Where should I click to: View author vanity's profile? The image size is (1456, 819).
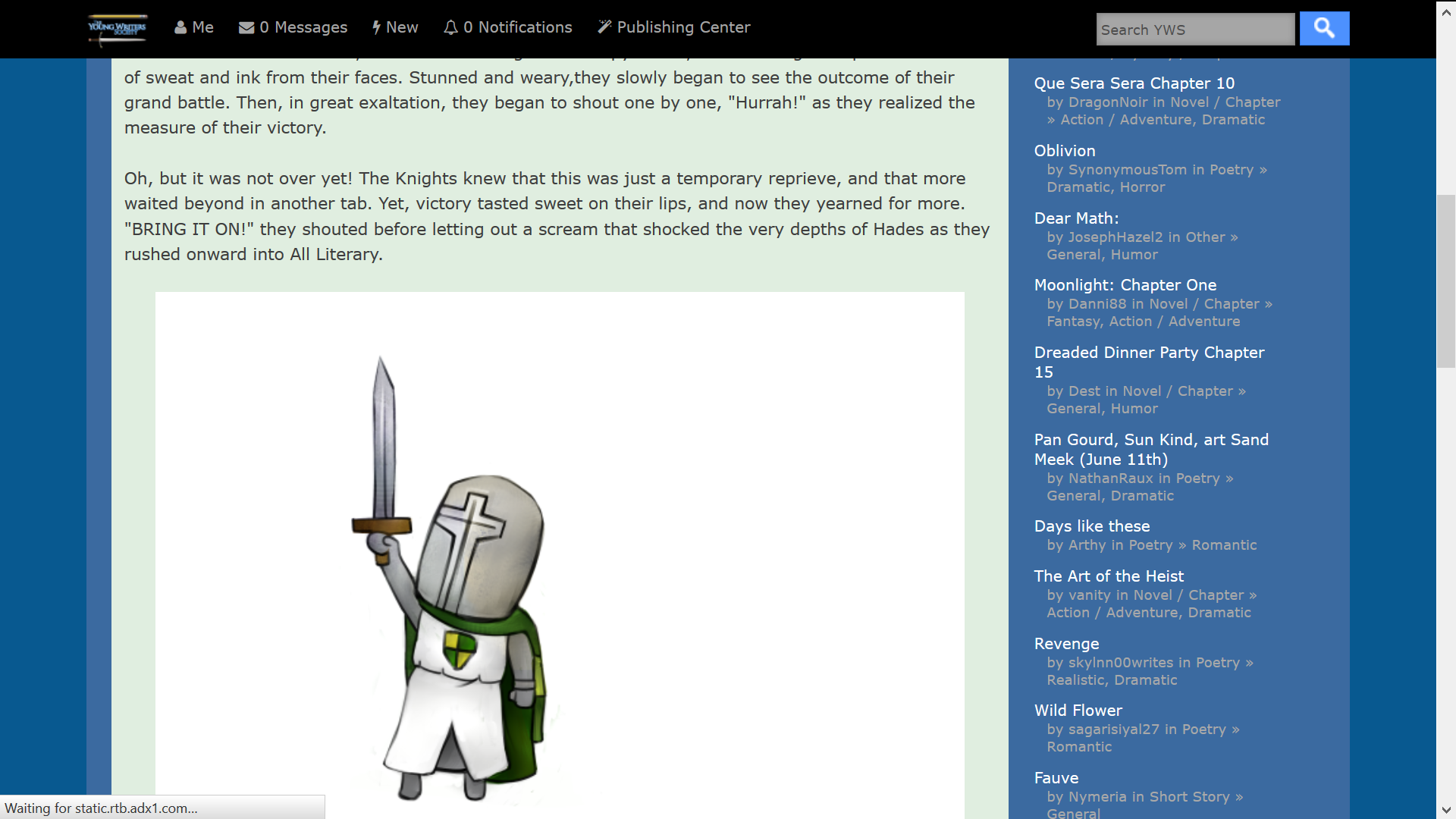(1089, 595)
